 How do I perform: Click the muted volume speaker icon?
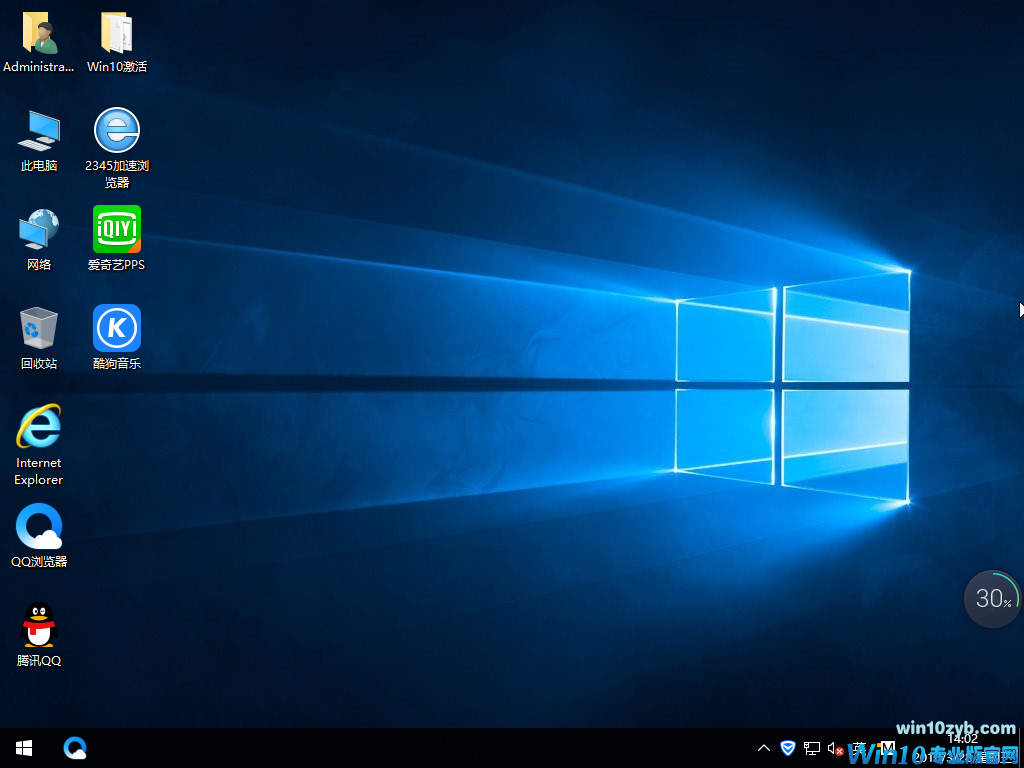(836, 748)
